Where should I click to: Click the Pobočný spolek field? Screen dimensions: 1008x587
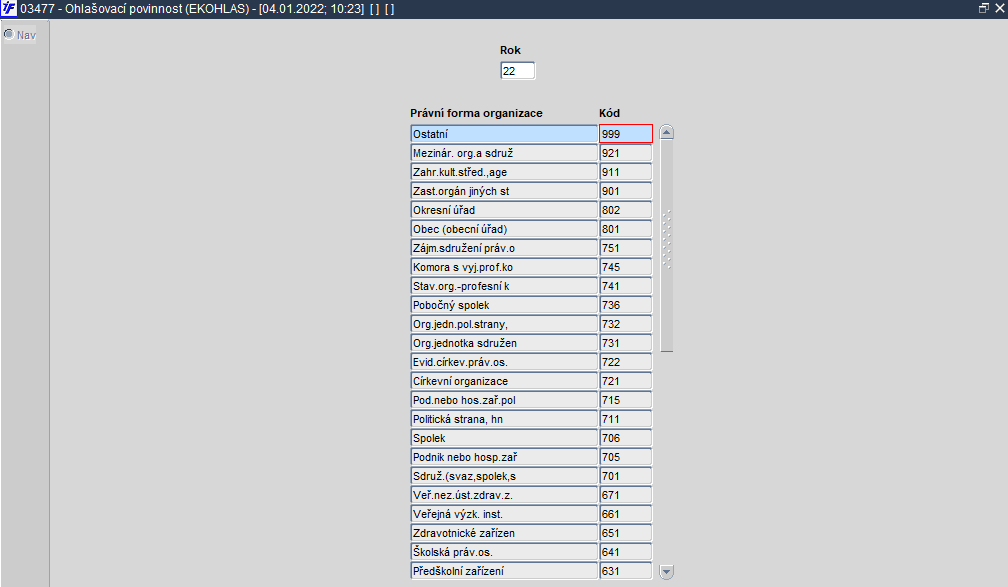coord(504,305)
